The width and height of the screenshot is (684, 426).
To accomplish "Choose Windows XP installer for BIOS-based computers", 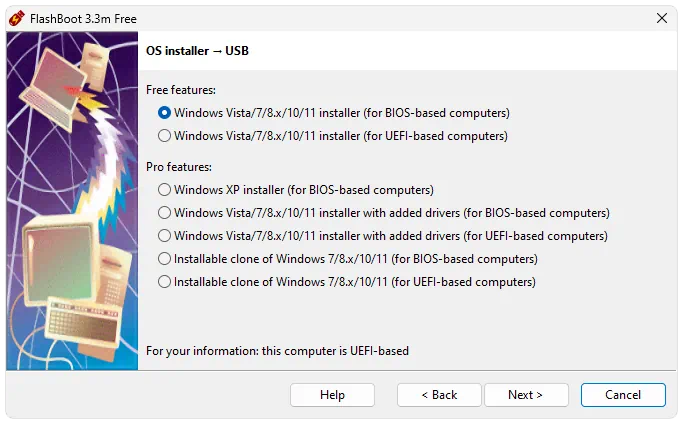I will 296,190.
